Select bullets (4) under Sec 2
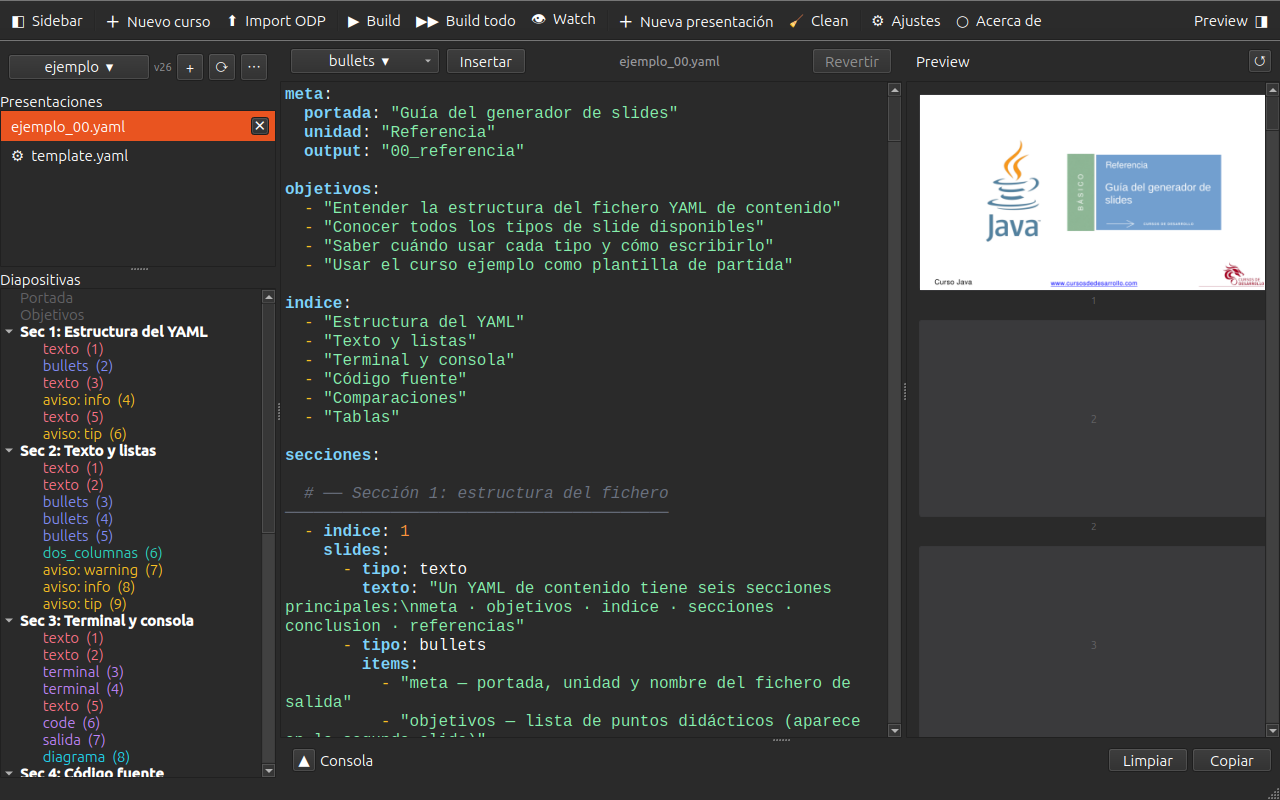The image size is (1280, 800). pyautogui.click(x=78, y=519)
